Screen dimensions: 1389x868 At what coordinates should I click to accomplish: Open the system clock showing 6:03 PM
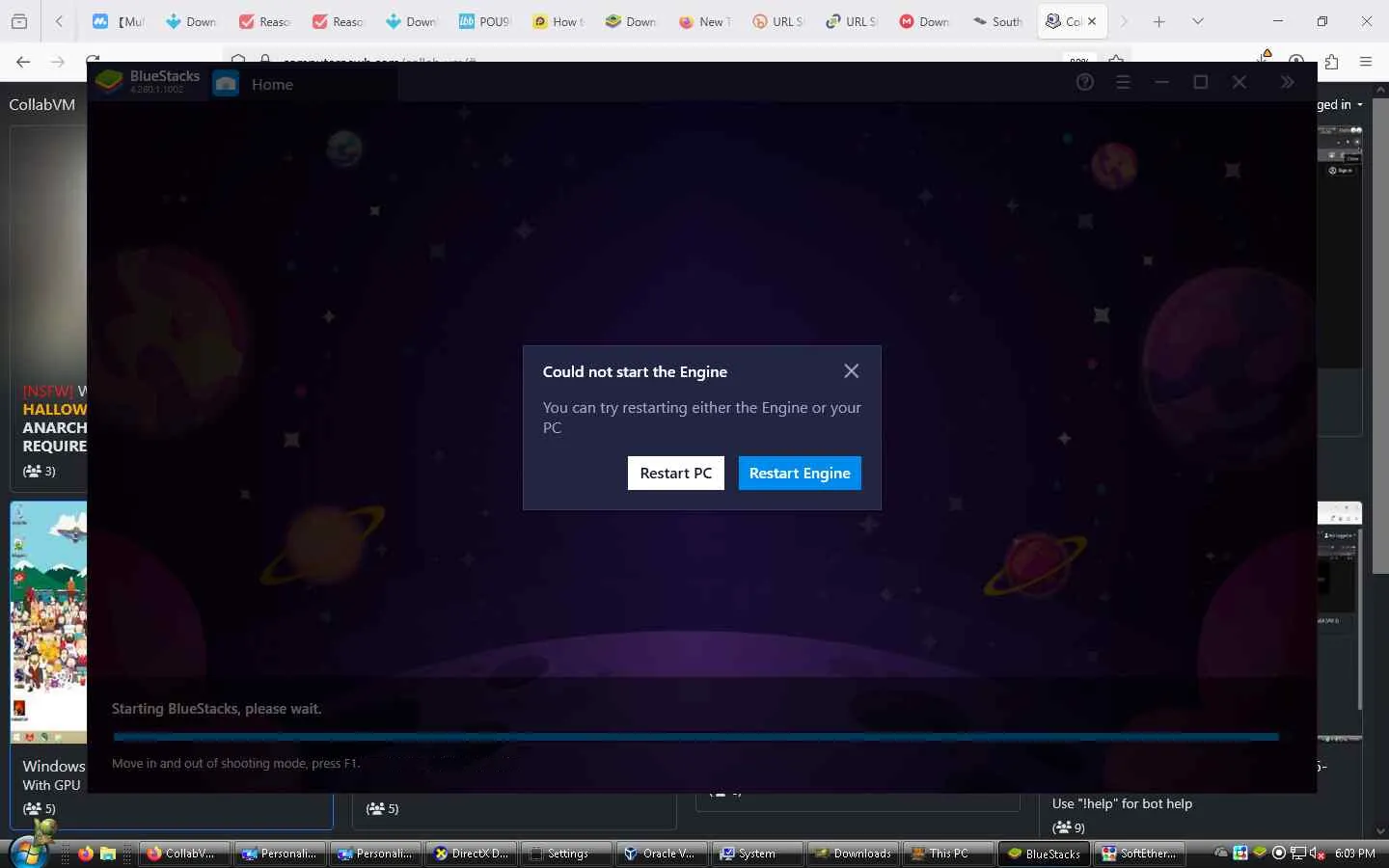click(1354, 854)
